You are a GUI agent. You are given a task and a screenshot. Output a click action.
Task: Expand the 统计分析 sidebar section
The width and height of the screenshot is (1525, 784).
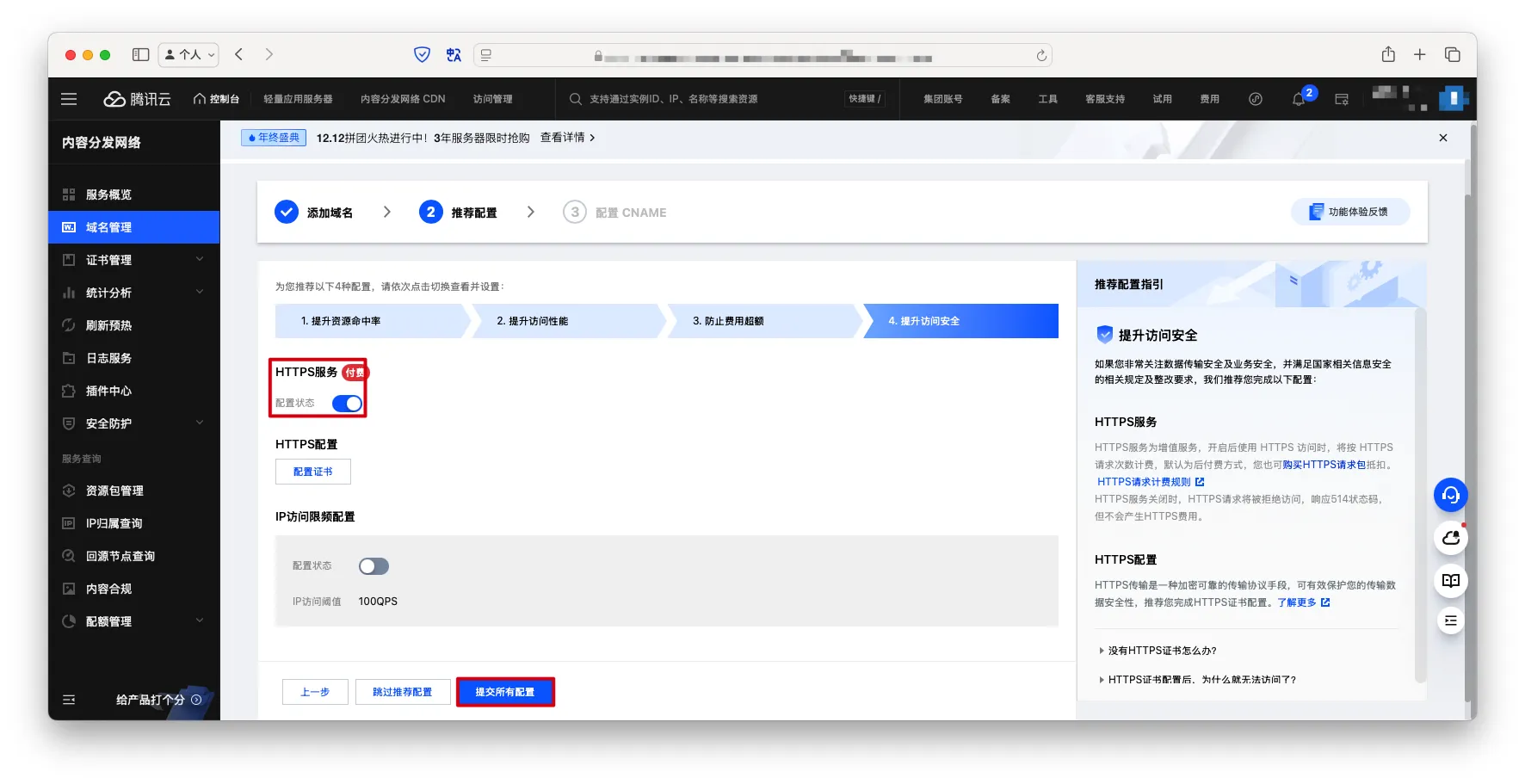(x=133, y=293)
